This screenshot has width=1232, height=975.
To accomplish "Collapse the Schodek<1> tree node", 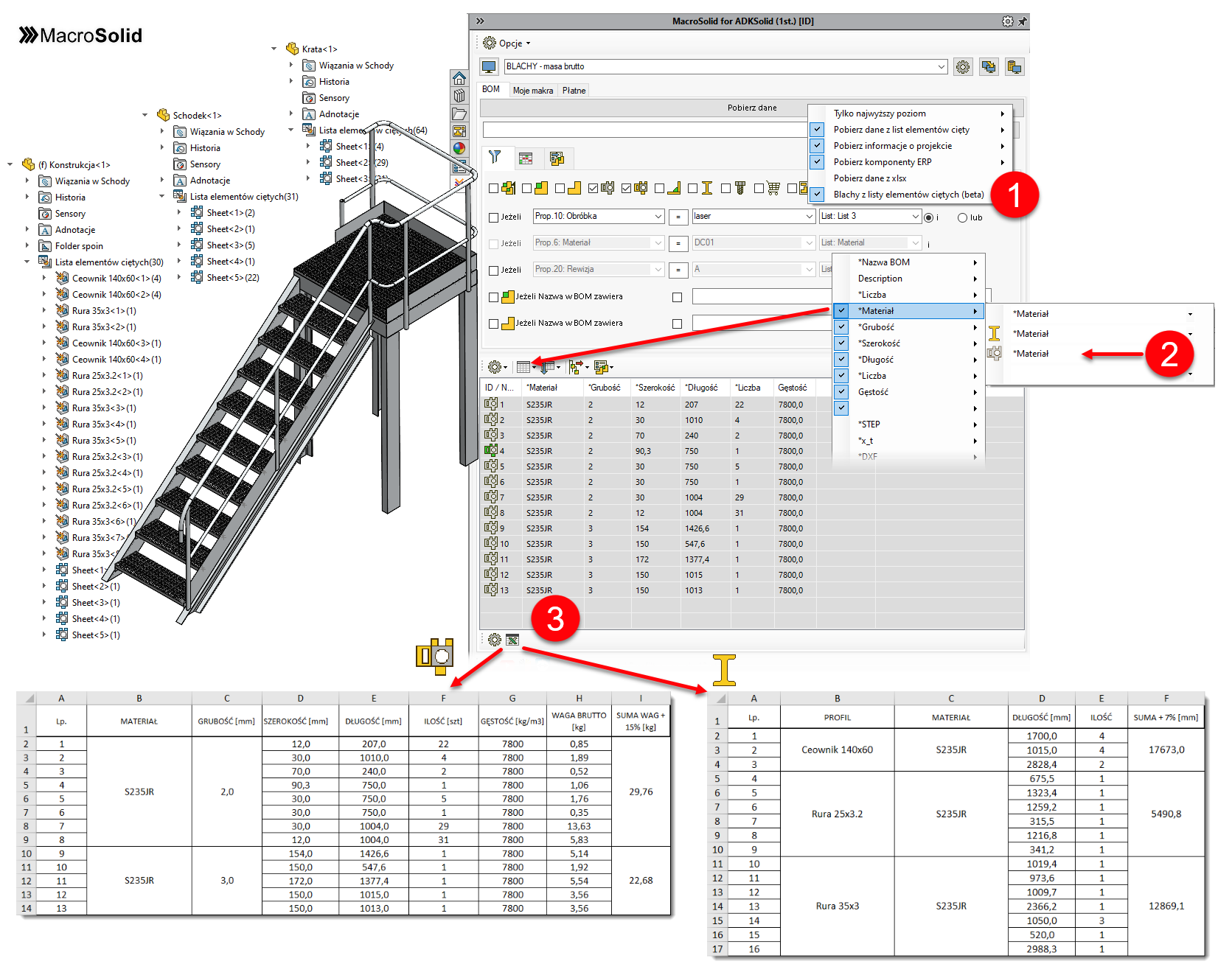I will [x=145, y=115].
